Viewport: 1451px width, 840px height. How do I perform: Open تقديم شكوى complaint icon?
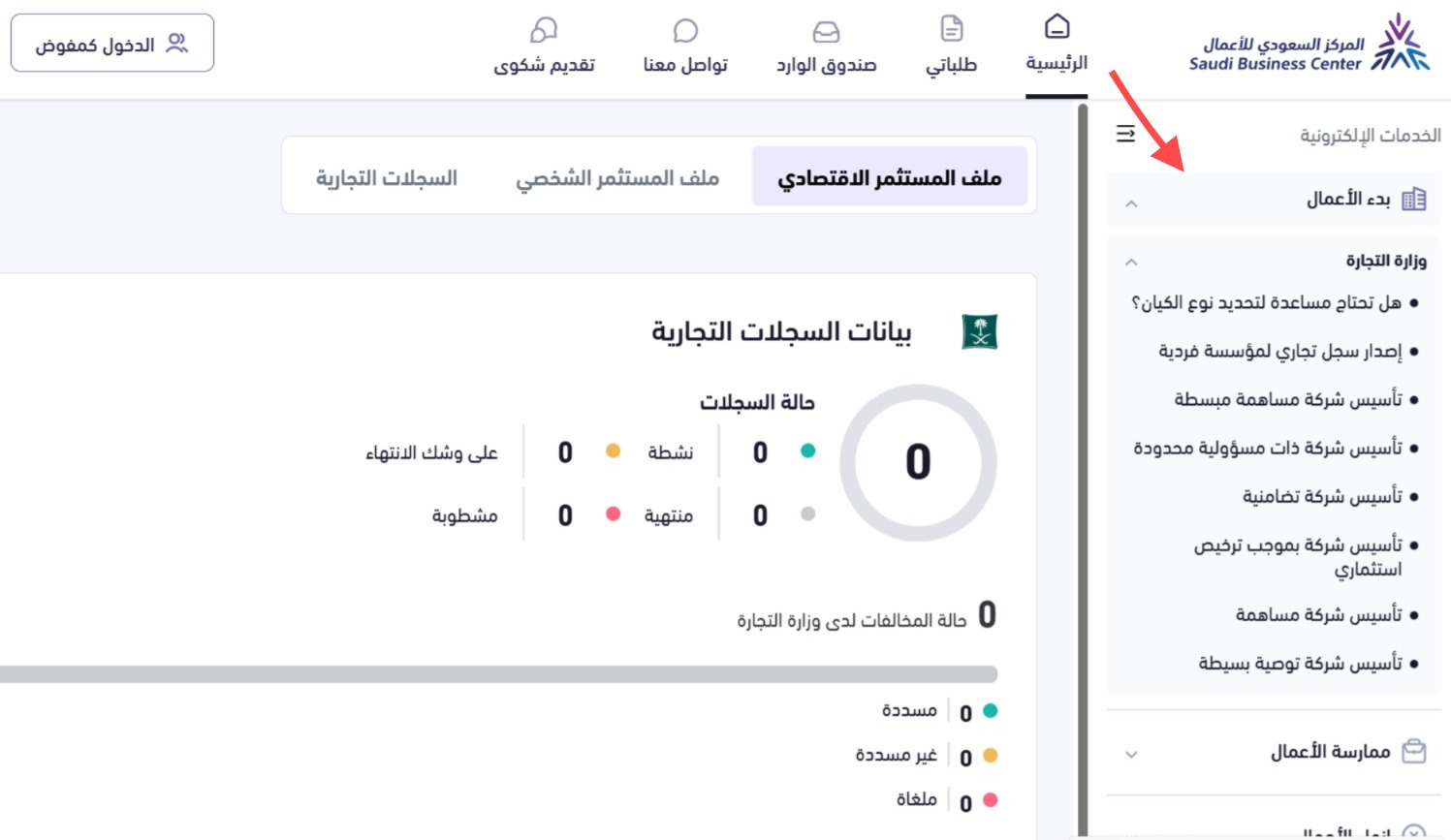543,41
